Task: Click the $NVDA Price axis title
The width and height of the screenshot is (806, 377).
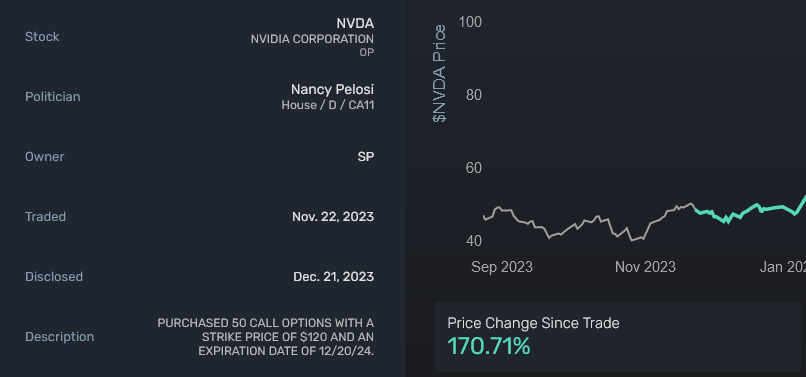Action: click(439, 74)
